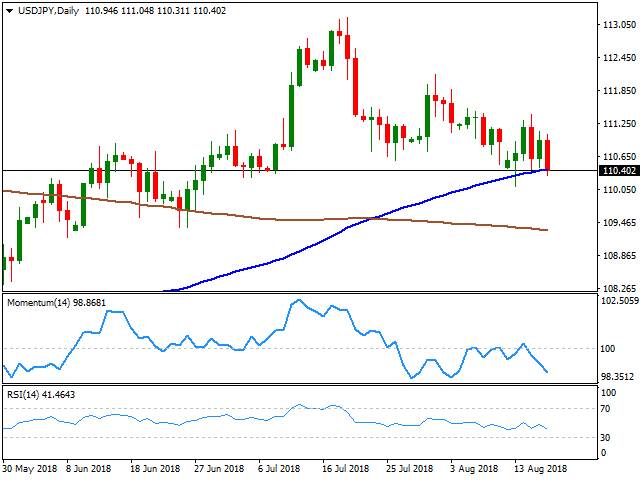The image size is (640, 480).
Task: Select the brown moving average line
Action: (x=278, y=220)
